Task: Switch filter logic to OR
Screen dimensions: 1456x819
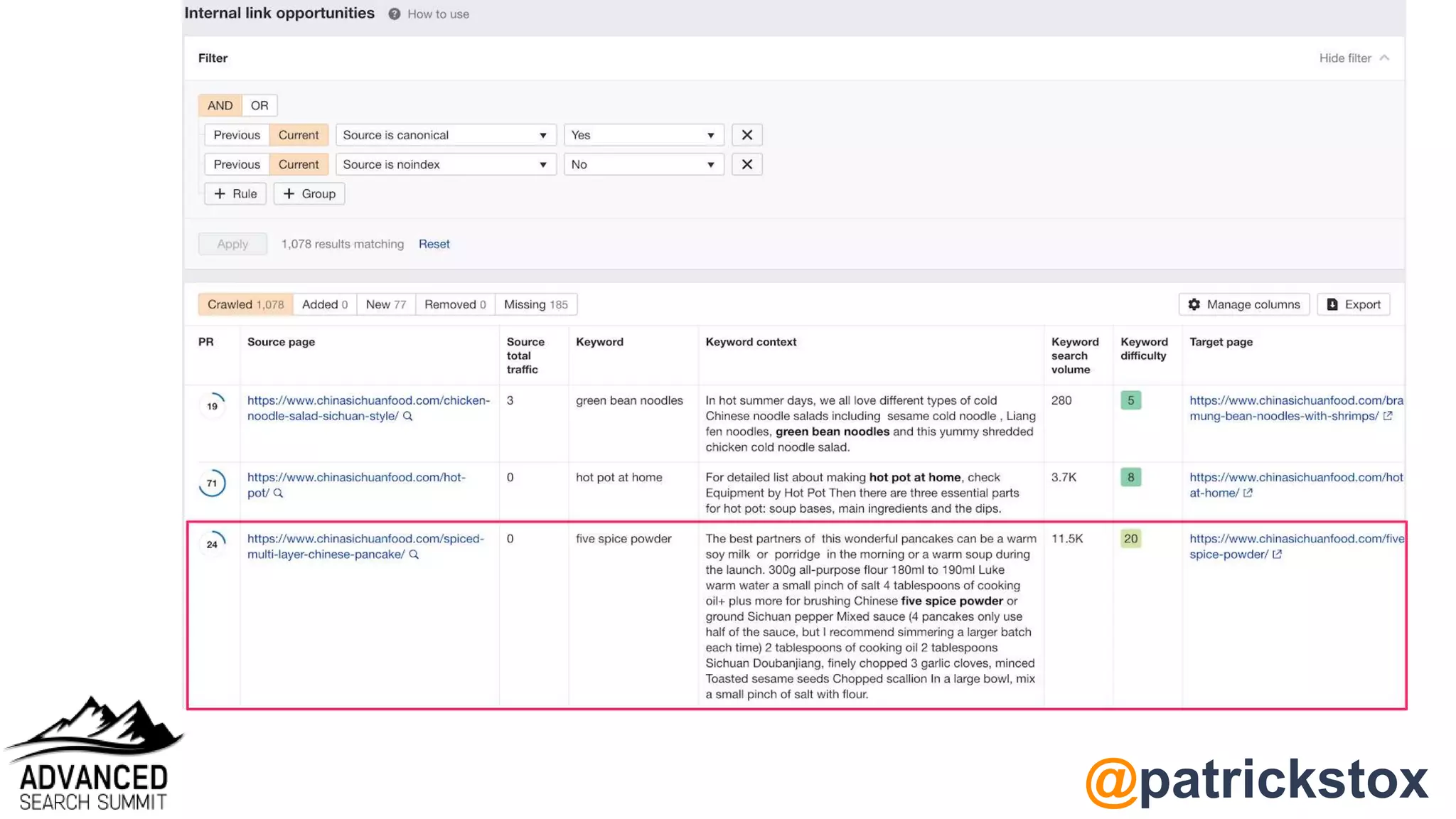Action: 259,105
